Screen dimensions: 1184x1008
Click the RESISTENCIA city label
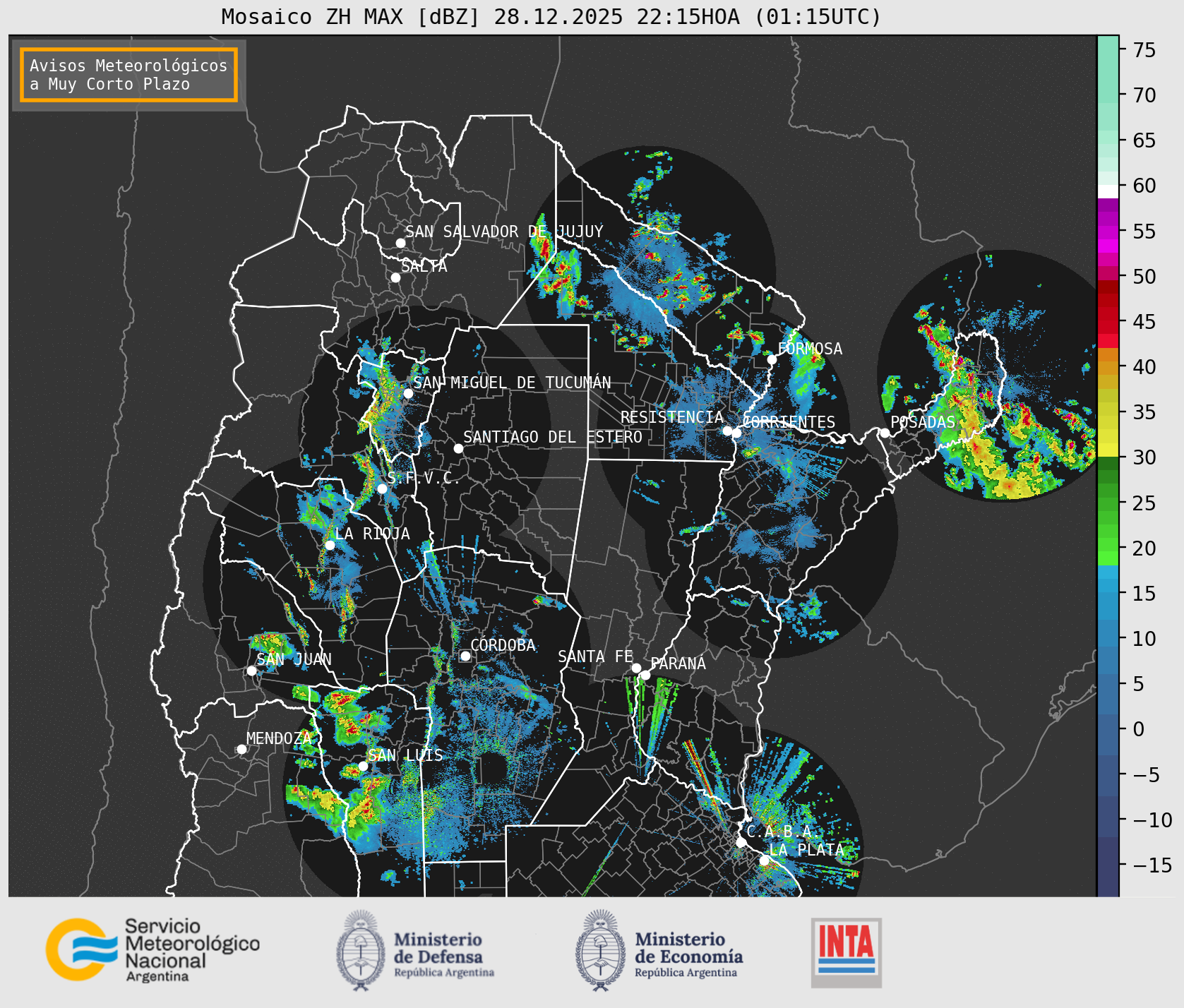(672, 417)
